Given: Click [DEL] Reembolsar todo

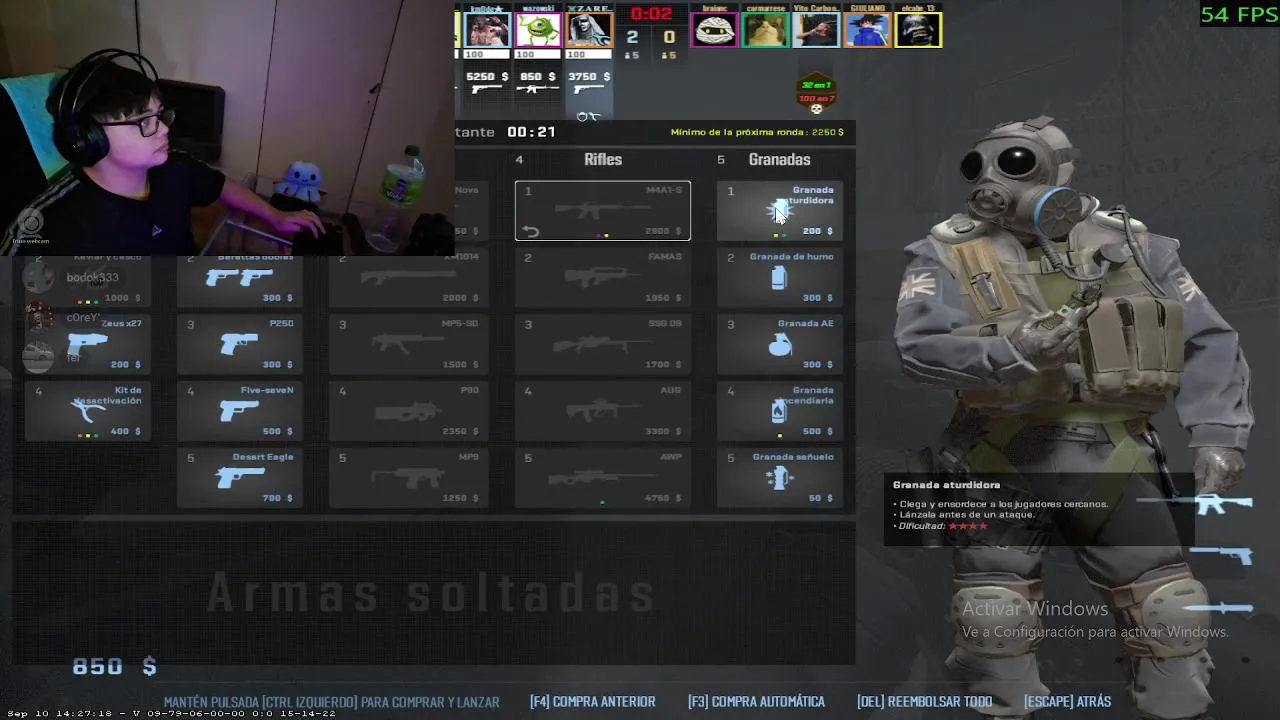Looking at the screenshot, I should click(924, 702).
